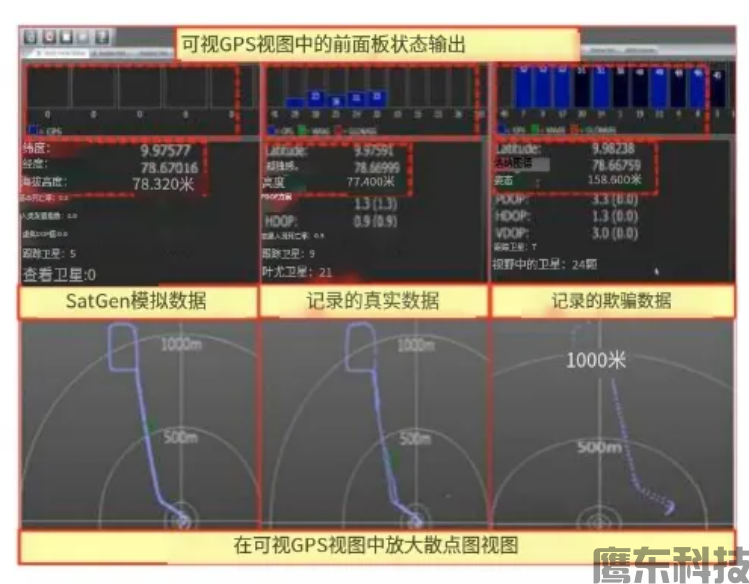Viewport: 749px width, 584px height.
Task: Click the 1000m ring label in left scatter plot
Action: tap(181, 344)
